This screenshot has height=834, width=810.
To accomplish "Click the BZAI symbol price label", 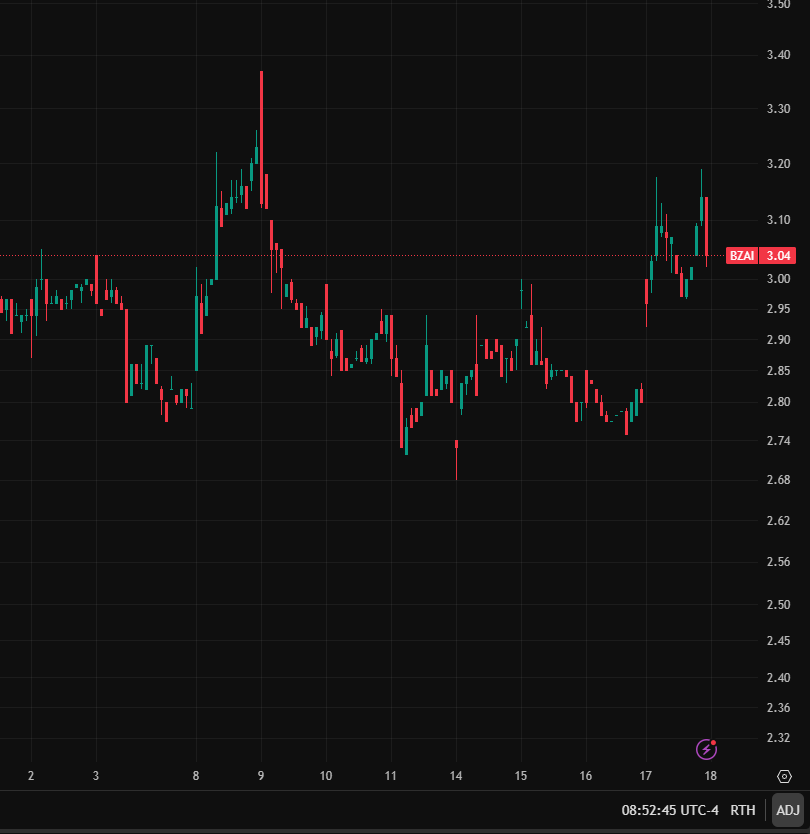I will pos(742,256).
